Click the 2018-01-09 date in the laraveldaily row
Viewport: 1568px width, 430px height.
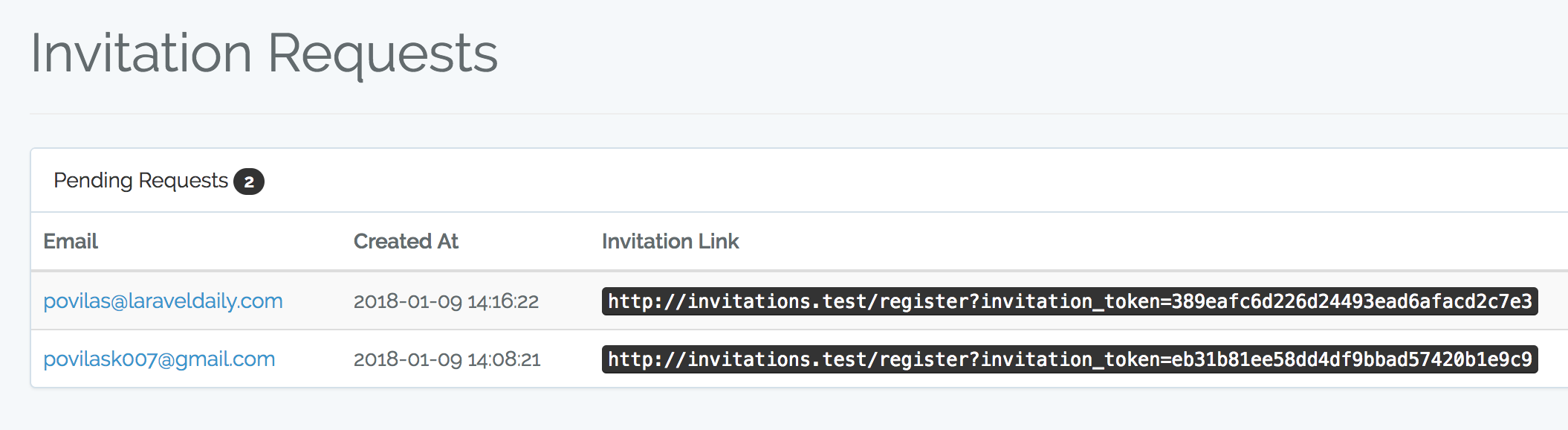[x=407, y=301]
